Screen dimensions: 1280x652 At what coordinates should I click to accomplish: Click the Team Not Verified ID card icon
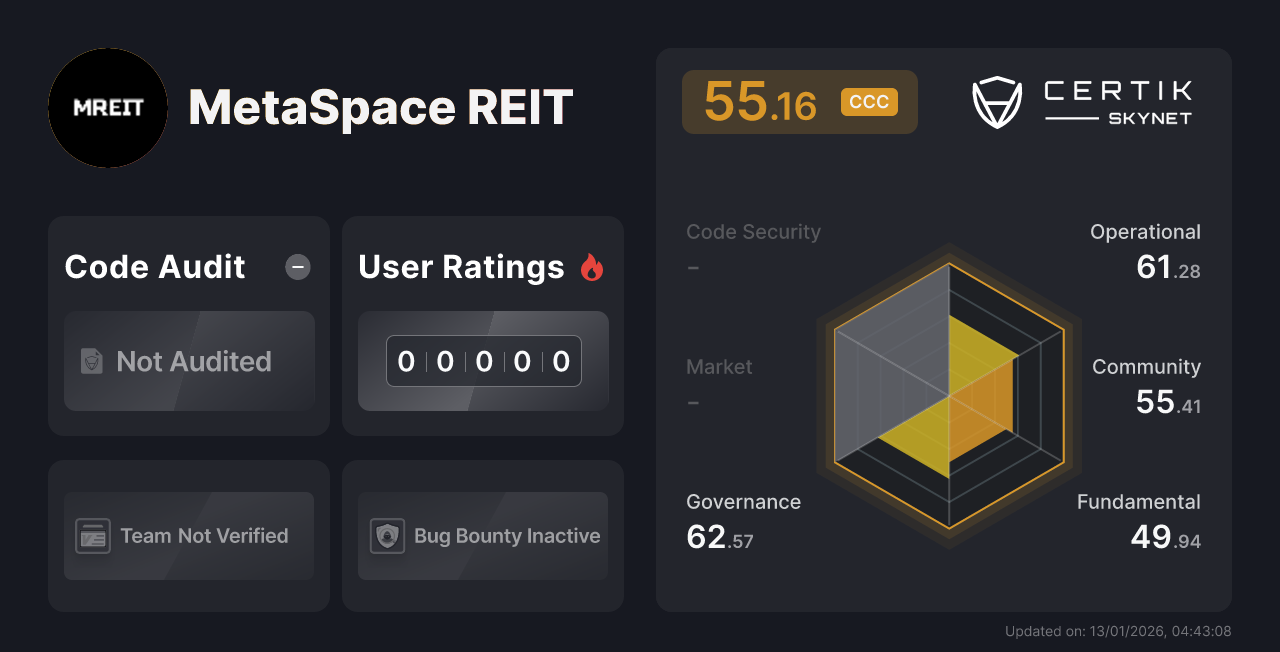click(93, 536)
